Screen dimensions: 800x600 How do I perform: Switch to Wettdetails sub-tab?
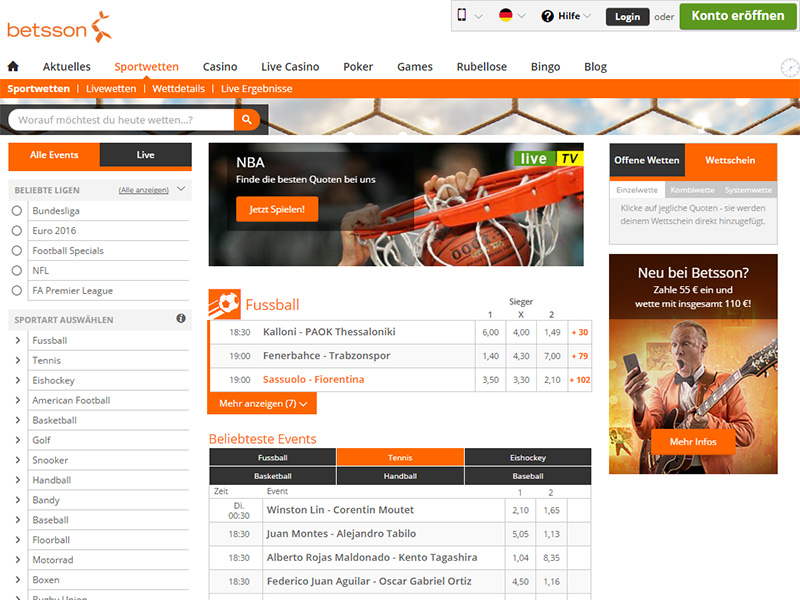tap(178, 89)
